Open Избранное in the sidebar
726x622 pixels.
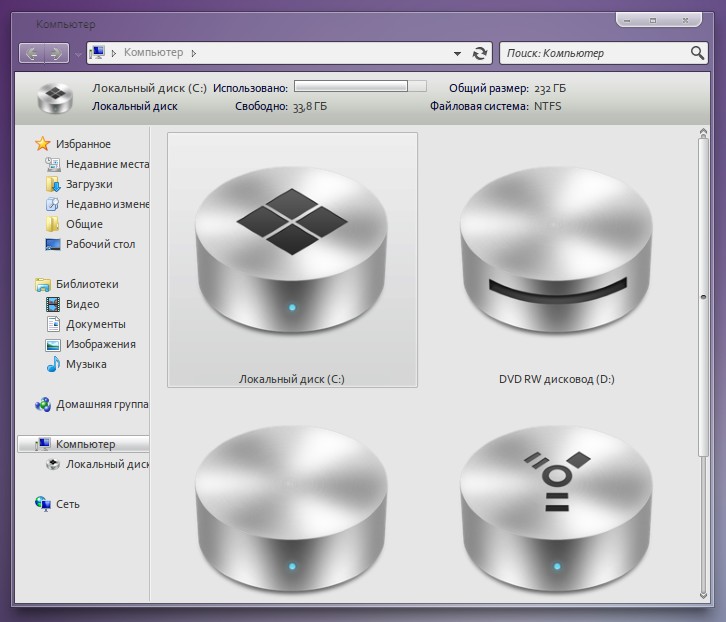coord(83,144)
